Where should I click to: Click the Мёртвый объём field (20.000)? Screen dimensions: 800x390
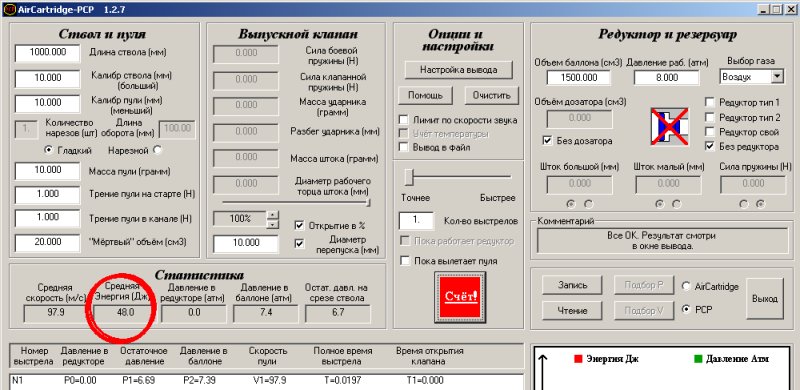(47, 243)
